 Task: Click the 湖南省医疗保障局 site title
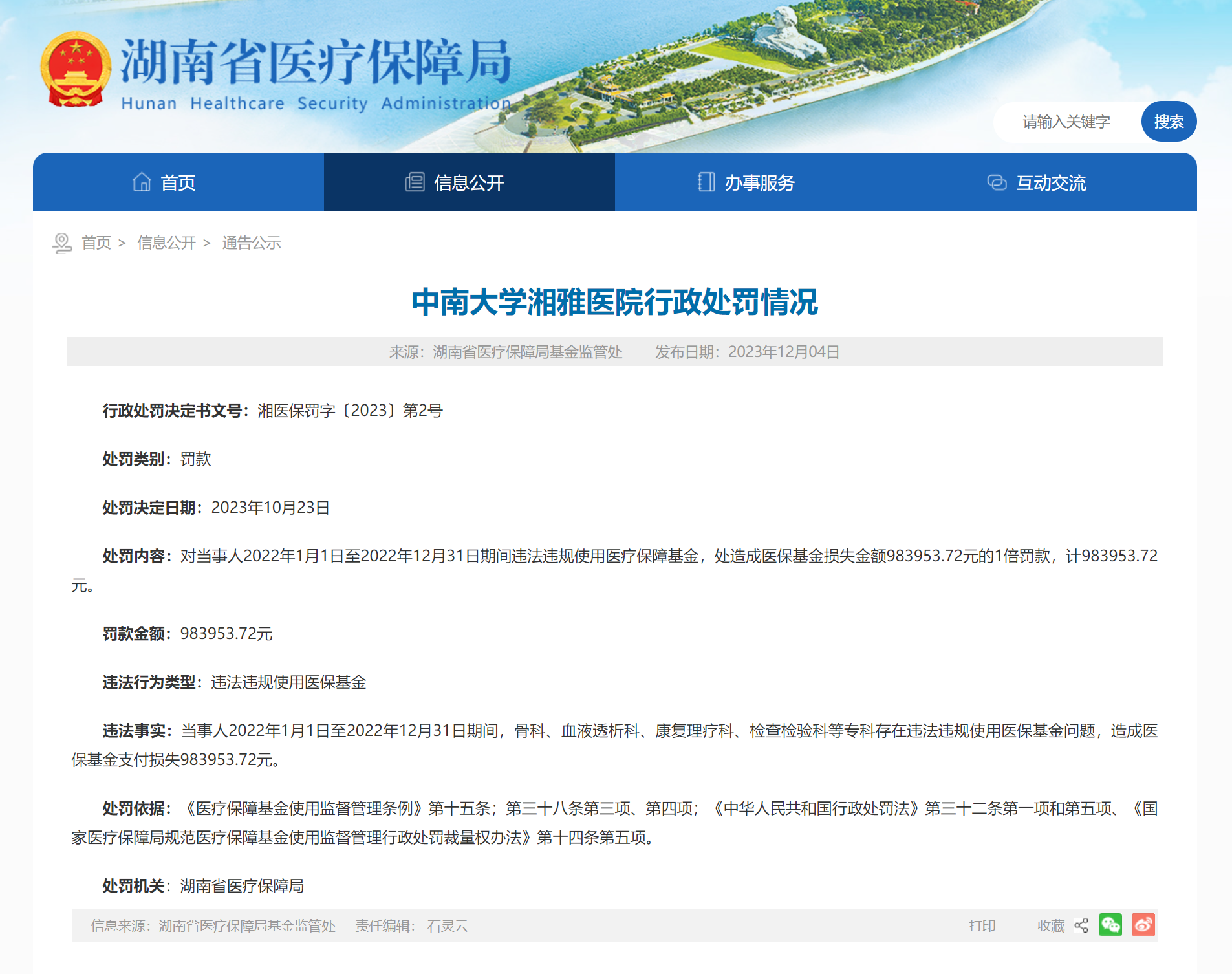coord(317,63)
